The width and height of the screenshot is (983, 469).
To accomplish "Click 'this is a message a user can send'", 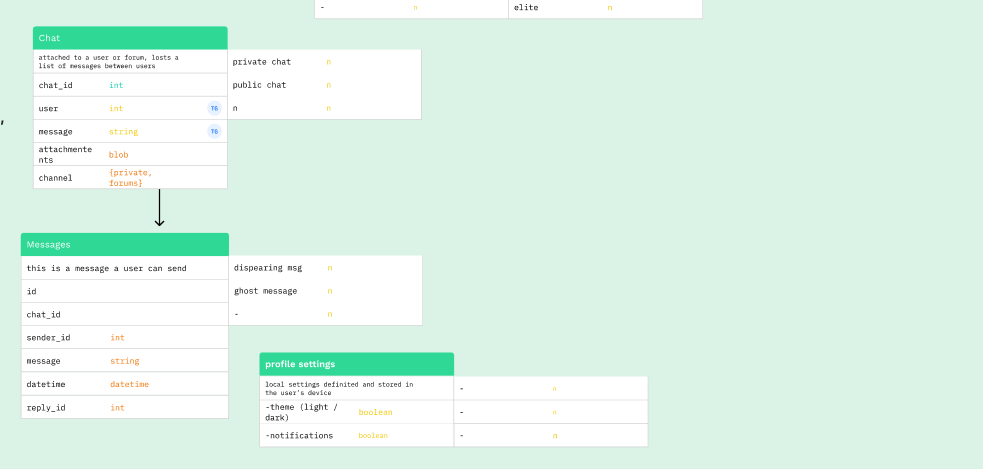I will 107,268.
